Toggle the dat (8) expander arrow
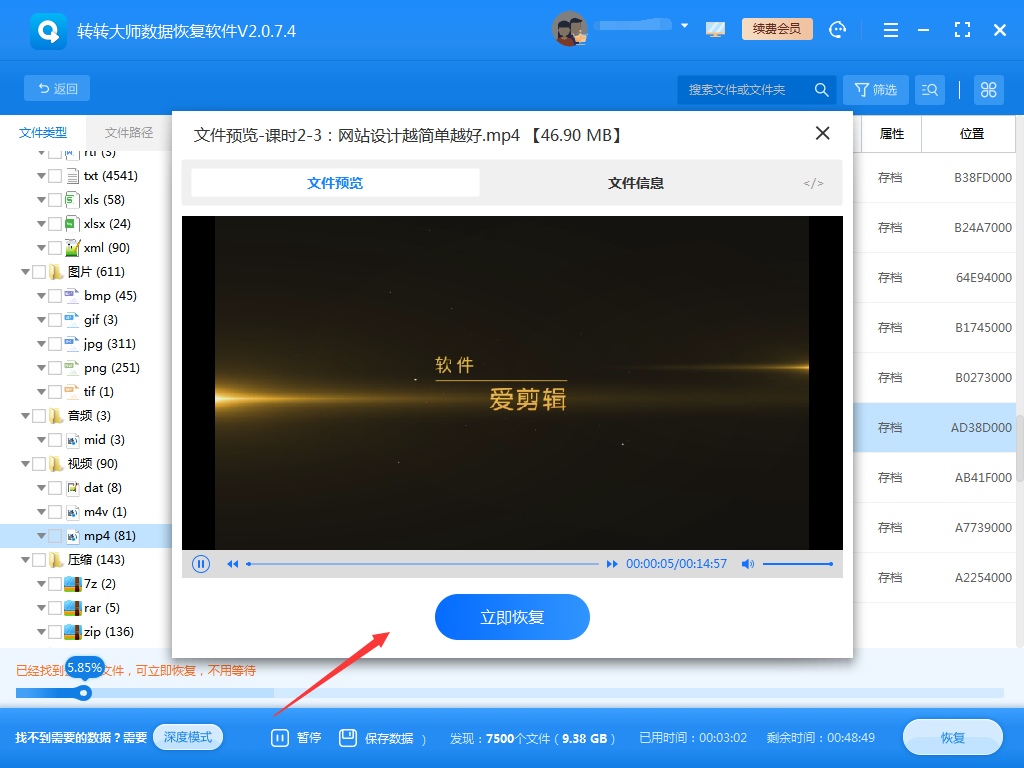 click(x=41, y=488)
